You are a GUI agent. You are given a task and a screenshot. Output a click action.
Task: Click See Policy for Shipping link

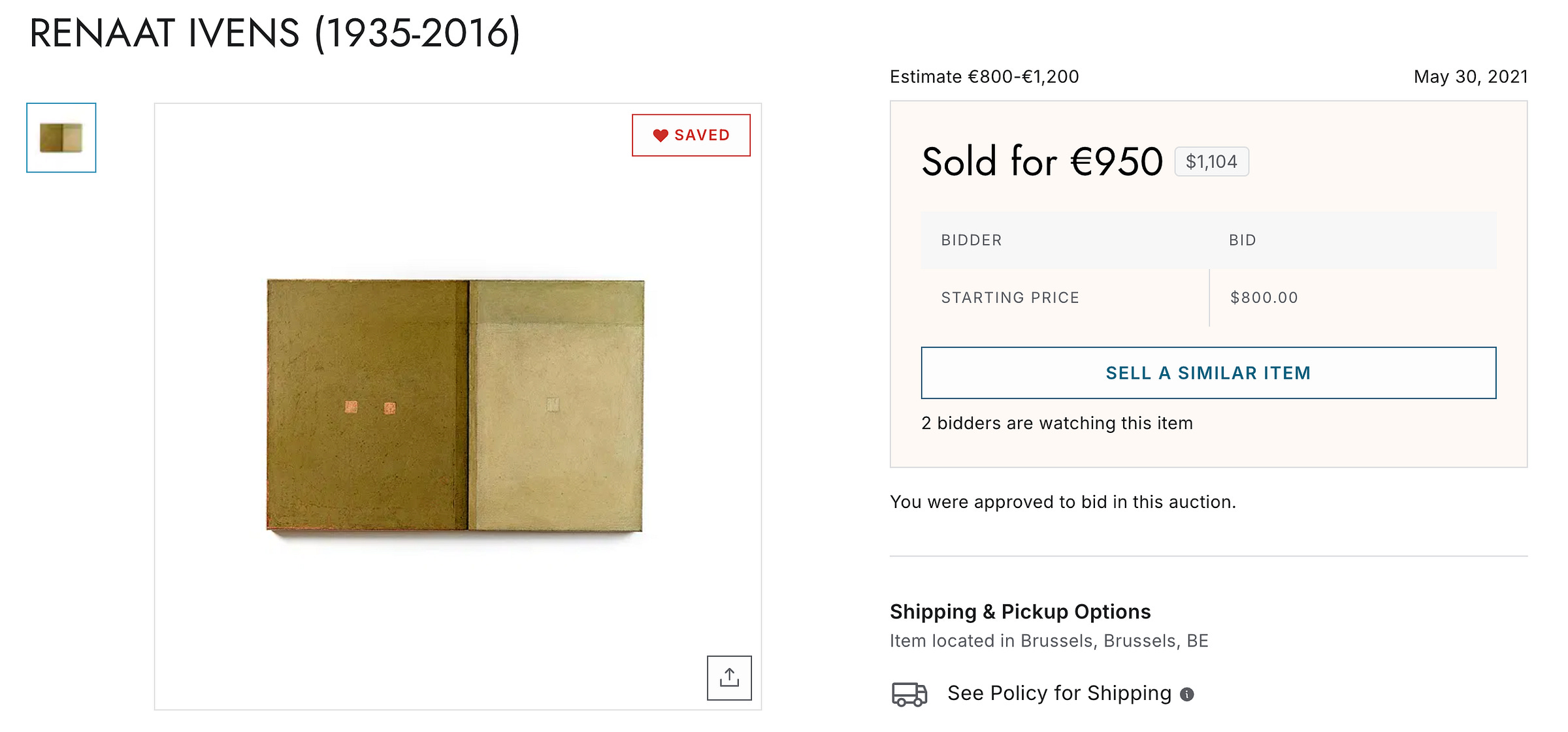click(x=1059, y=693)
